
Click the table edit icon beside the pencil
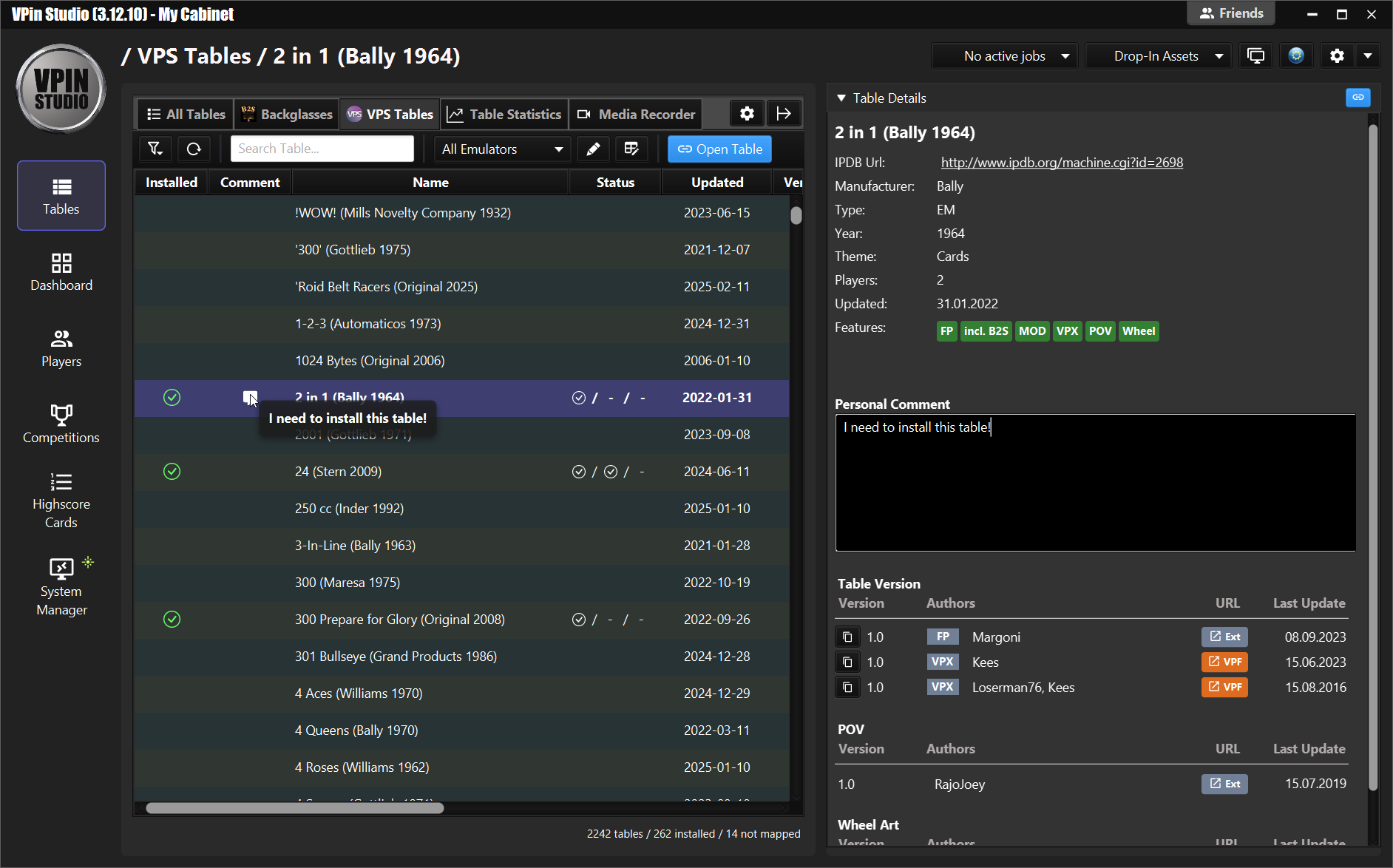(x=631, y=149)
